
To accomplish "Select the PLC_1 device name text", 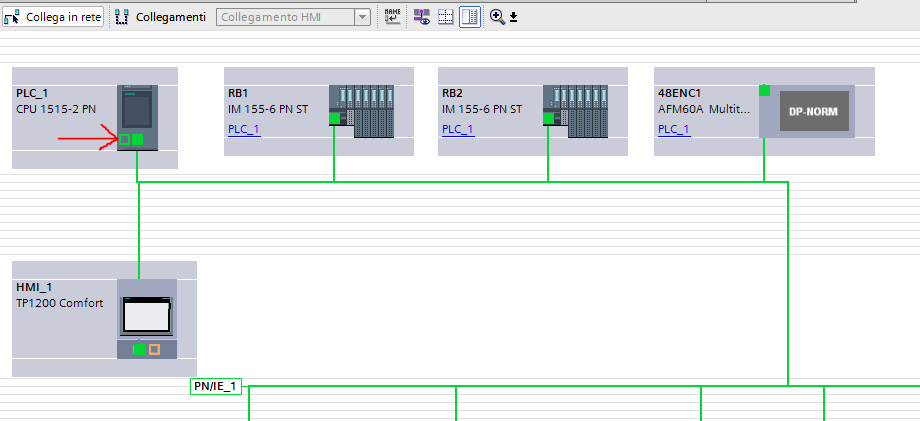I will (32, 94).
